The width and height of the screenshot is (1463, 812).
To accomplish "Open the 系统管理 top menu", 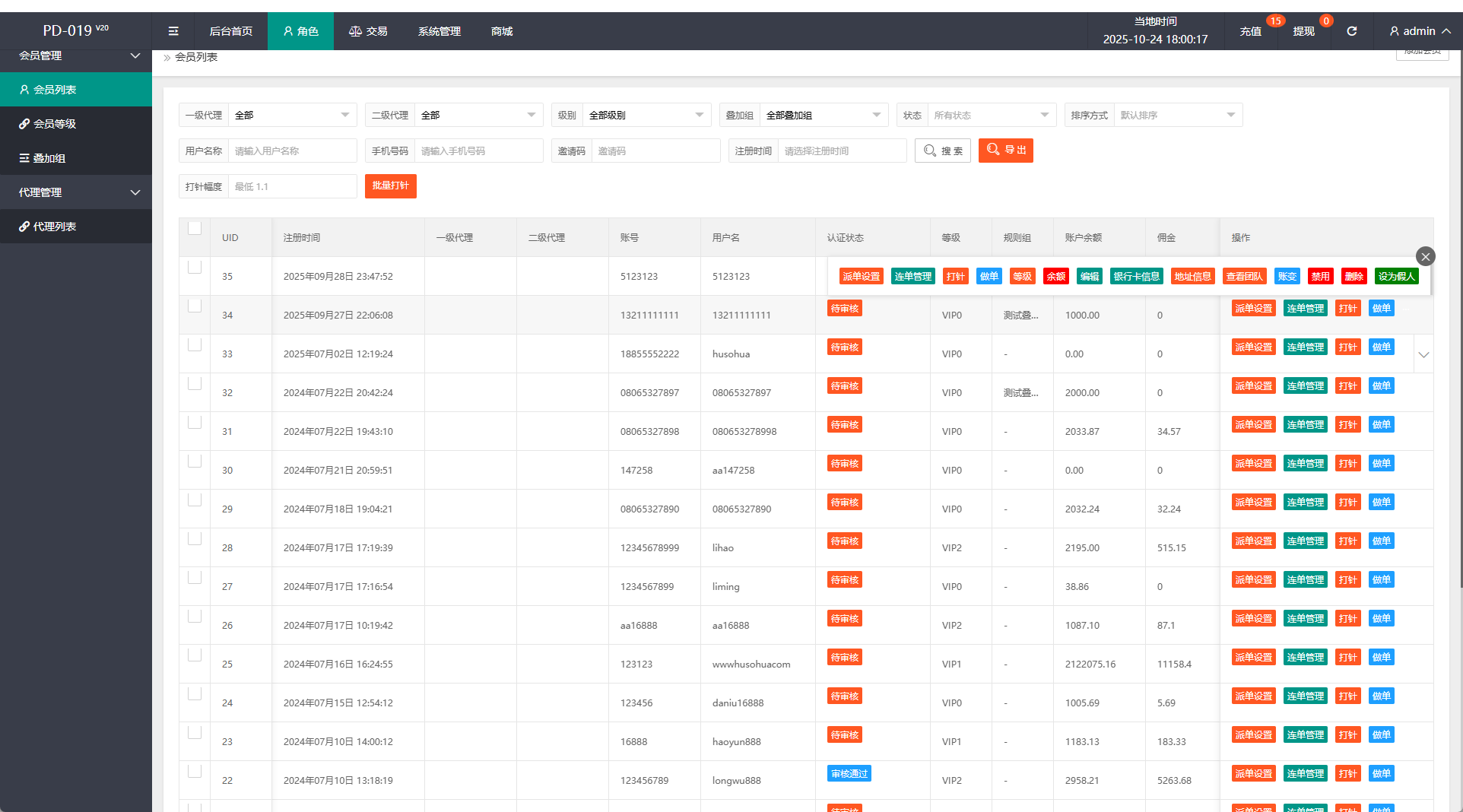I will point(439,31).
